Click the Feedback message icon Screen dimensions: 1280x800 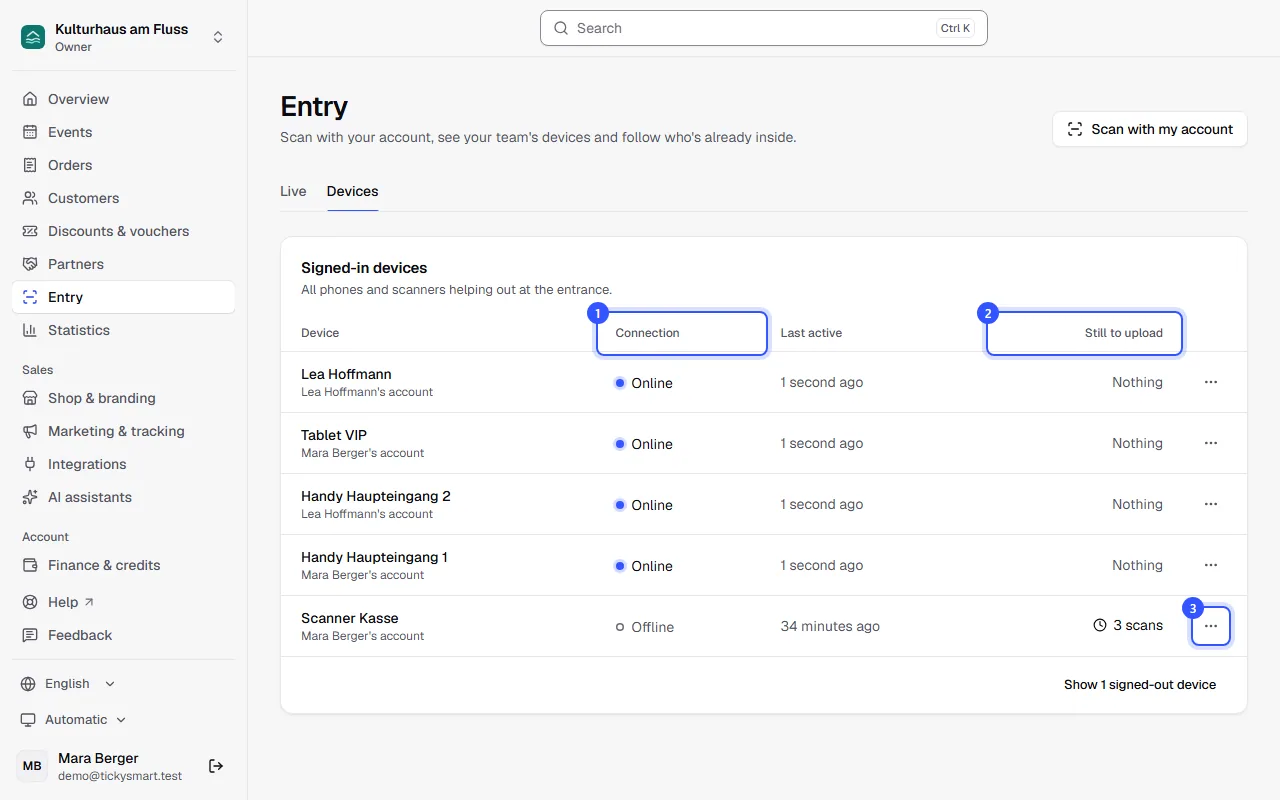[30, 635]
